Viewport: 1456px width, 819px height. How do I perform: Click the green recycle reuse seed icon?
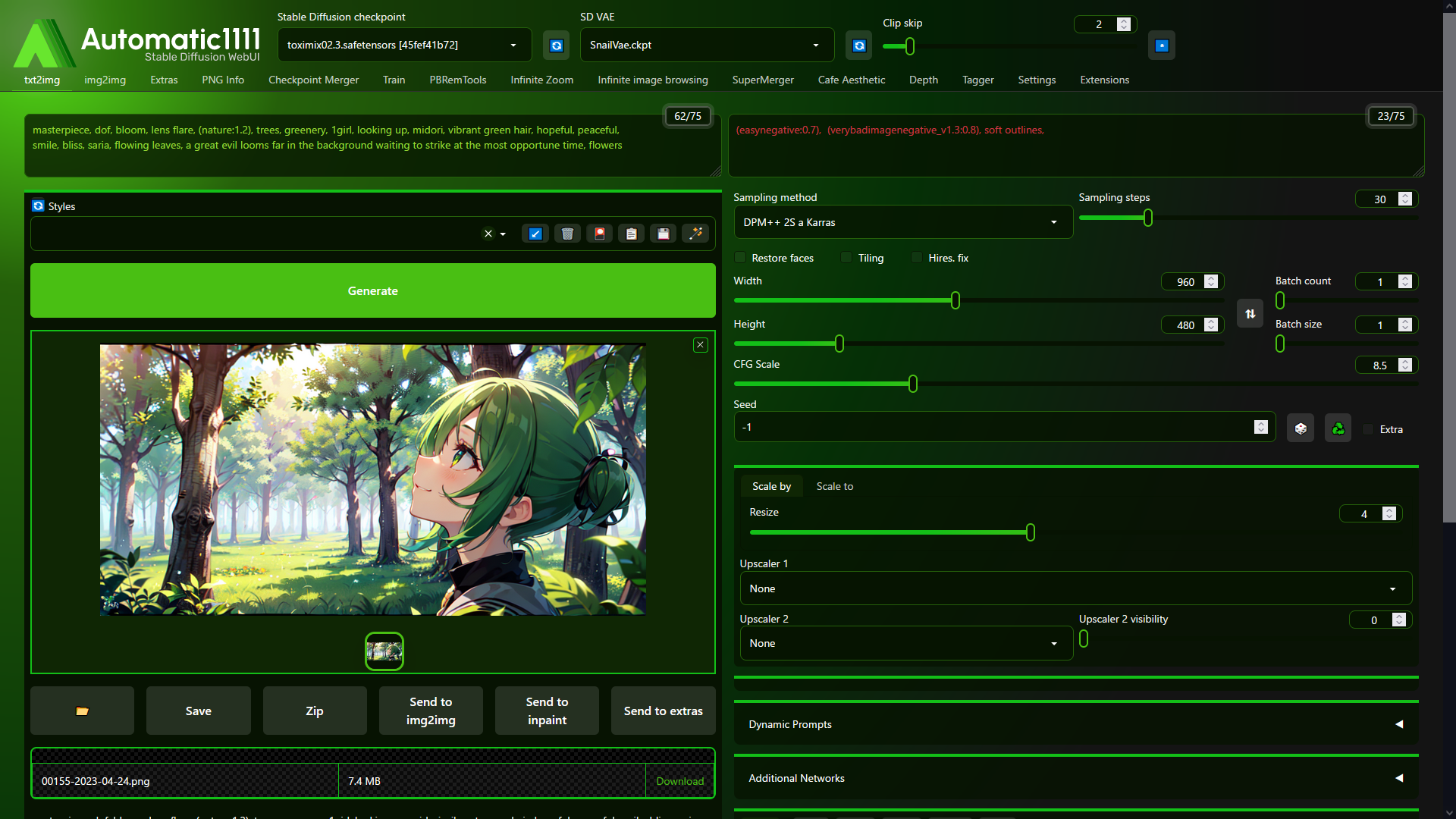(x=1338, y=428)
